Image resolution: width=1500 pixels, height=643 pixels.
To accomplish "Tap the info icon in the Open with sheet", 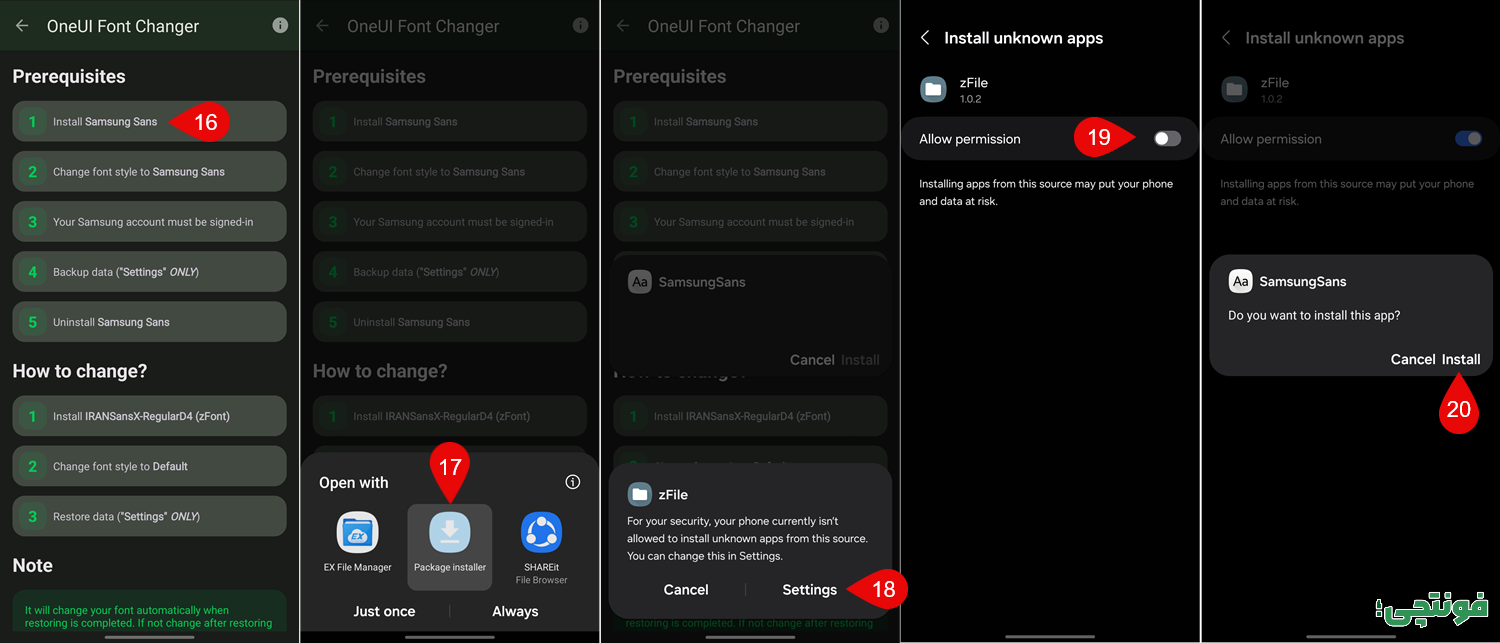I will pyautogui.click(x=573, y=482).
